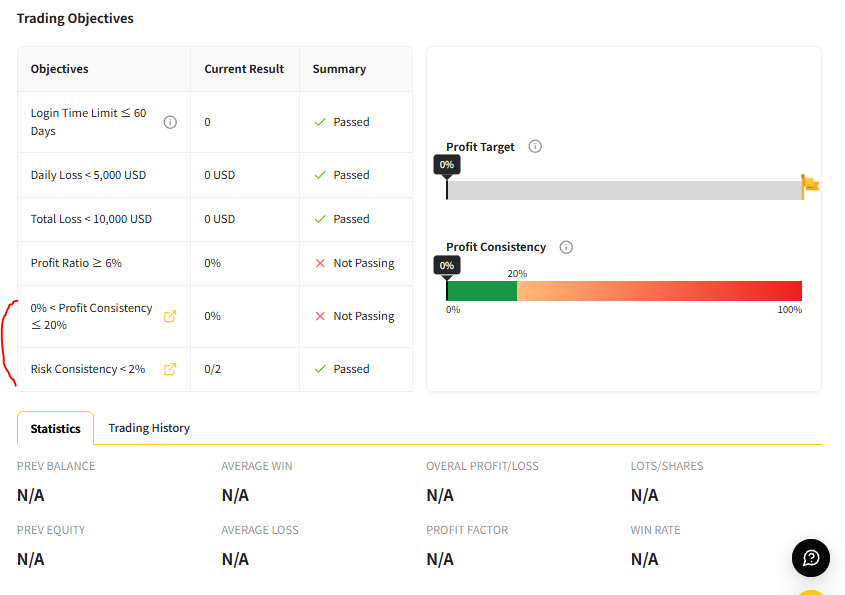Screen dimensions: 845x595
Task: Click the Trading Objectives heading
Action: [75, 18]
